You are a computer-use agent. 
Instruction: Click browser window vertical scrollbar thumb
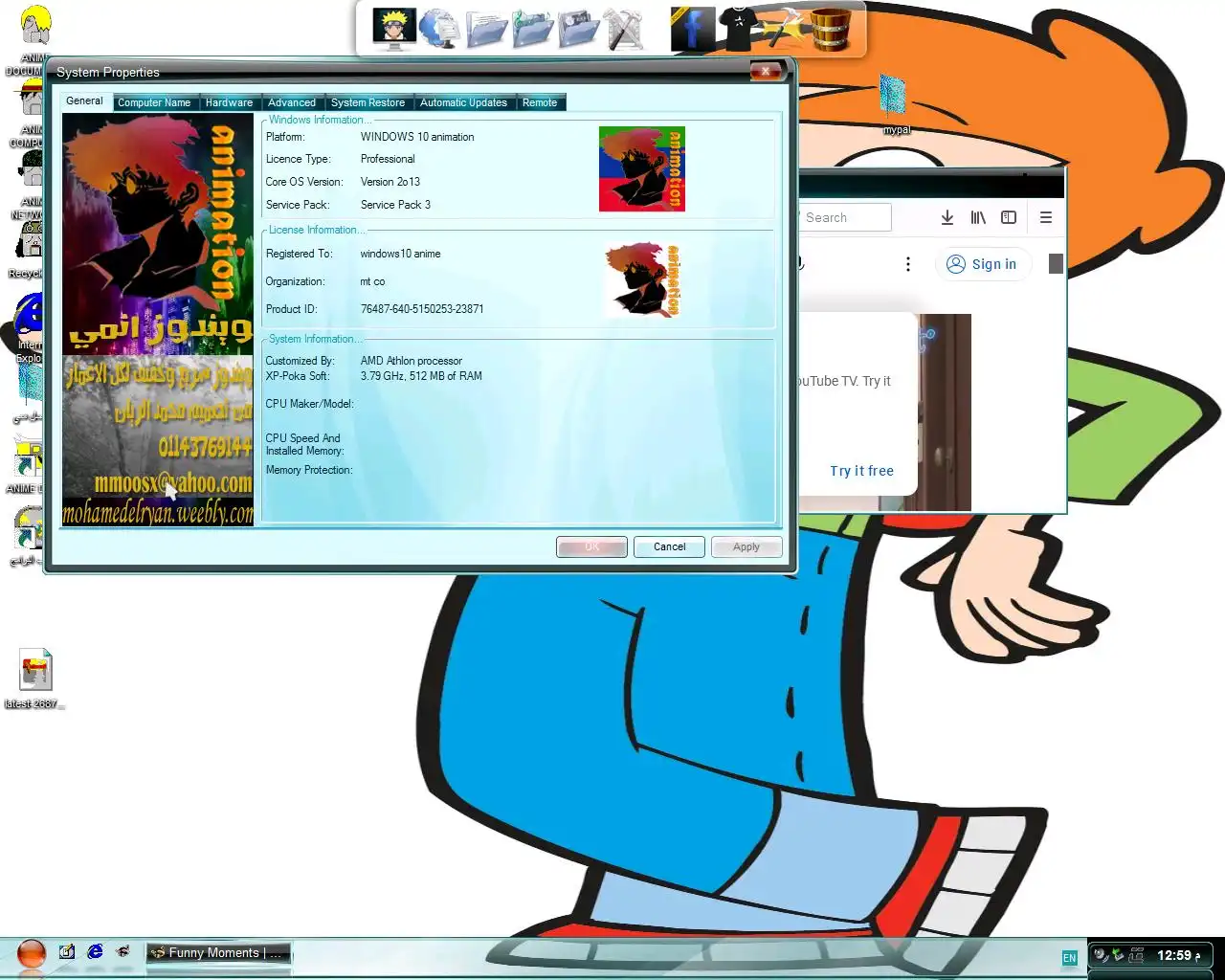(x=1056, y=263)
